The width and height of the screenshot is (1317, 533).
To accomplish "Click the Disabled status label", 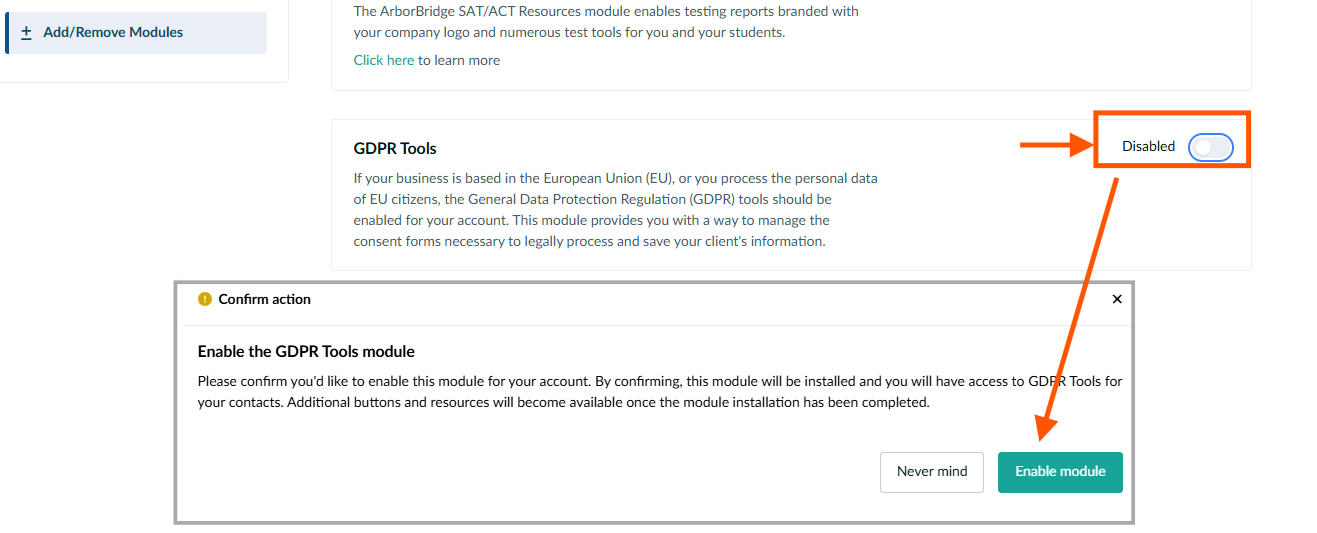I will (1148, 146).
